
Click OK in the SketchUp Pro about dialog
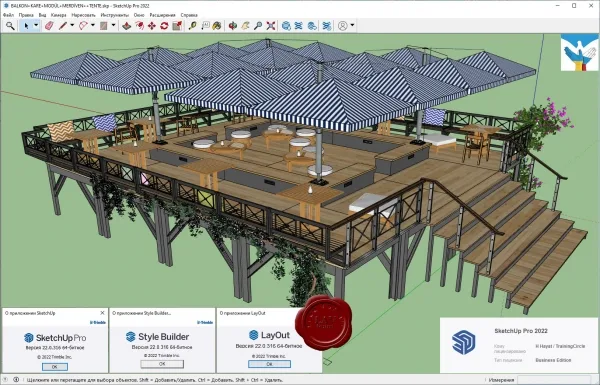pyautogui.click(x=55, y=367)
